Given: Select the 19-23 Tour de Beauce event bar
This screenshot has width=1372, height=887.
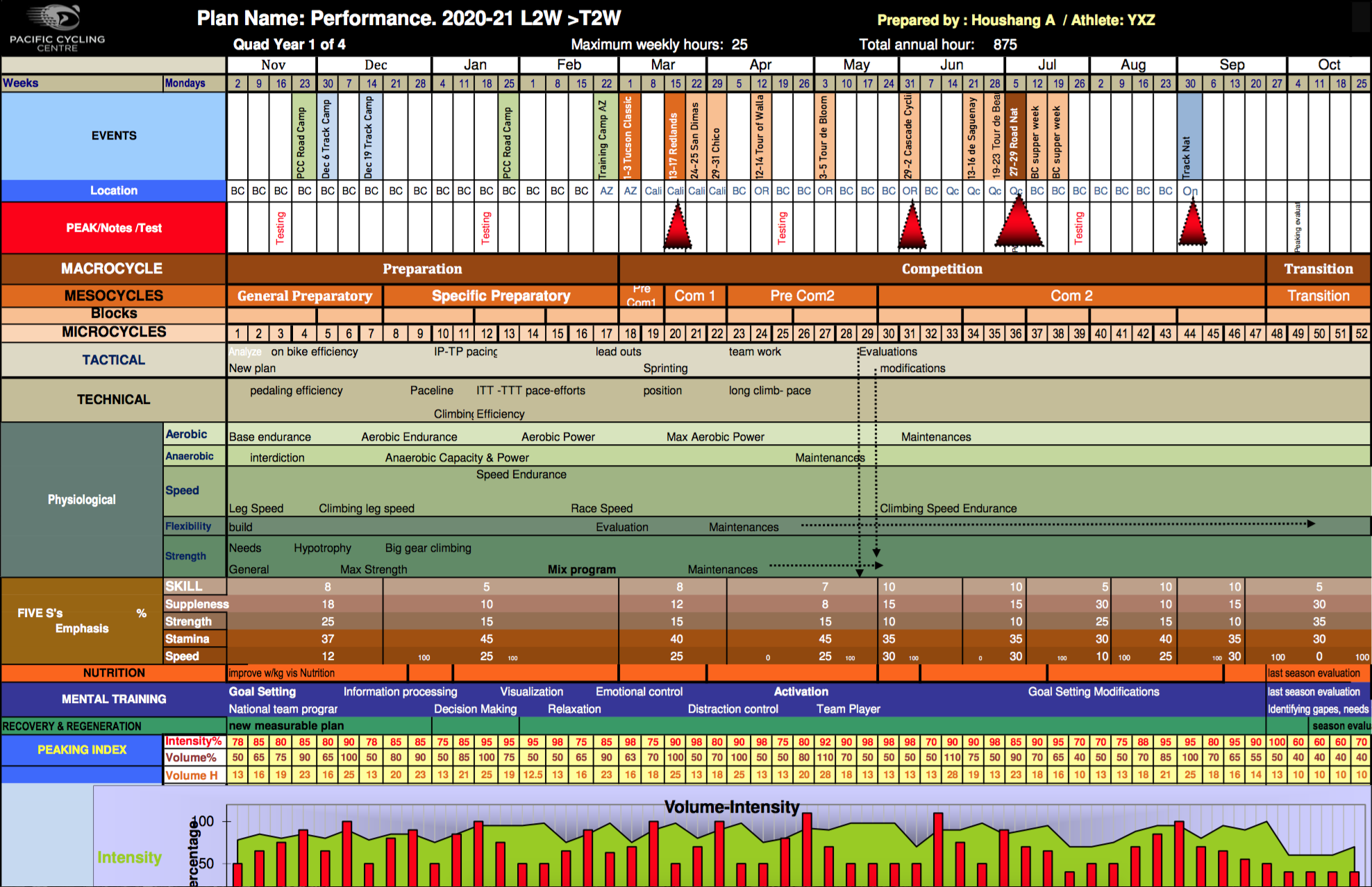Looking at the screenshot, I should coord(995,135).
